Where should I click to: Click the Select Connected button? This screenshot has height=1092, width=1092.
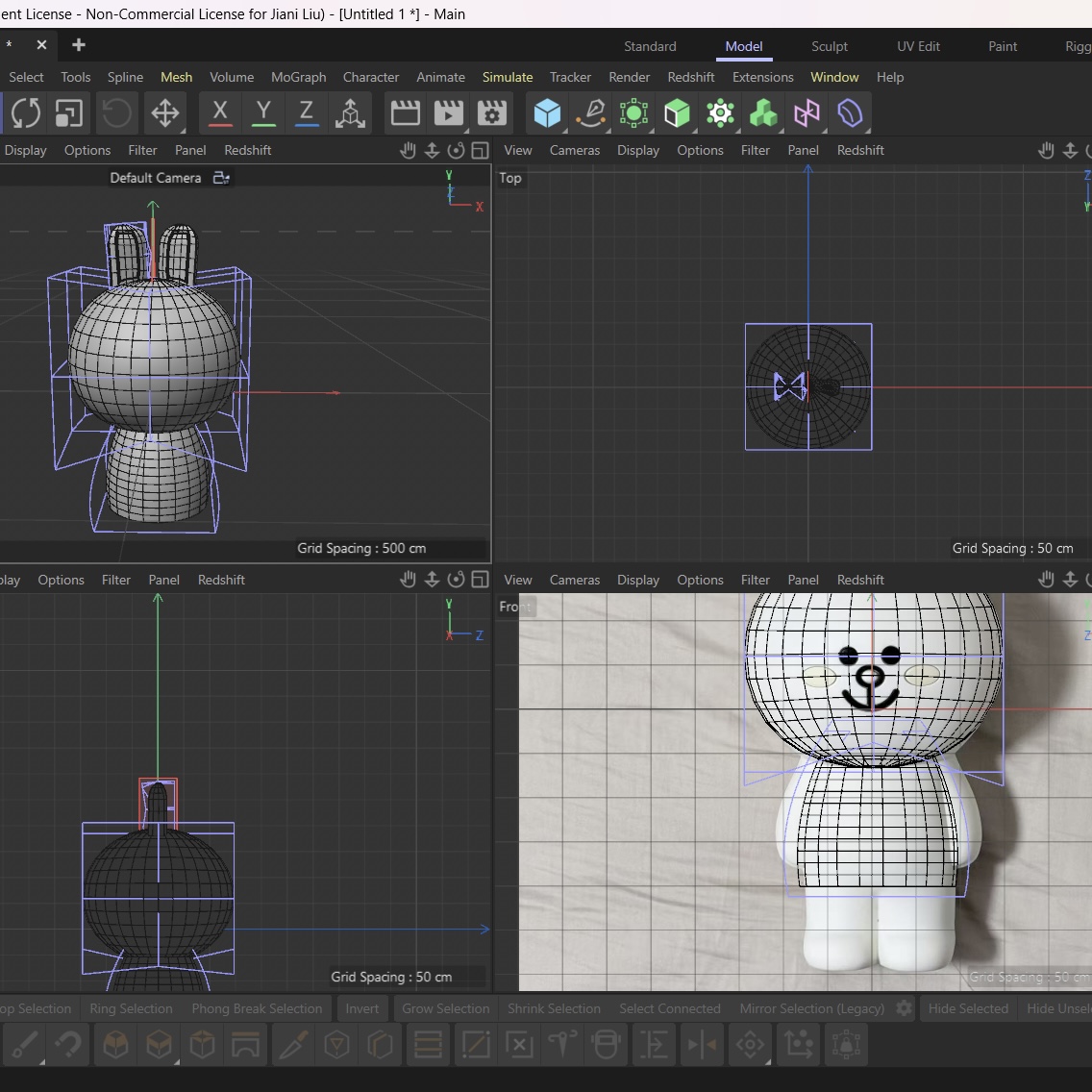point(670,1008)
